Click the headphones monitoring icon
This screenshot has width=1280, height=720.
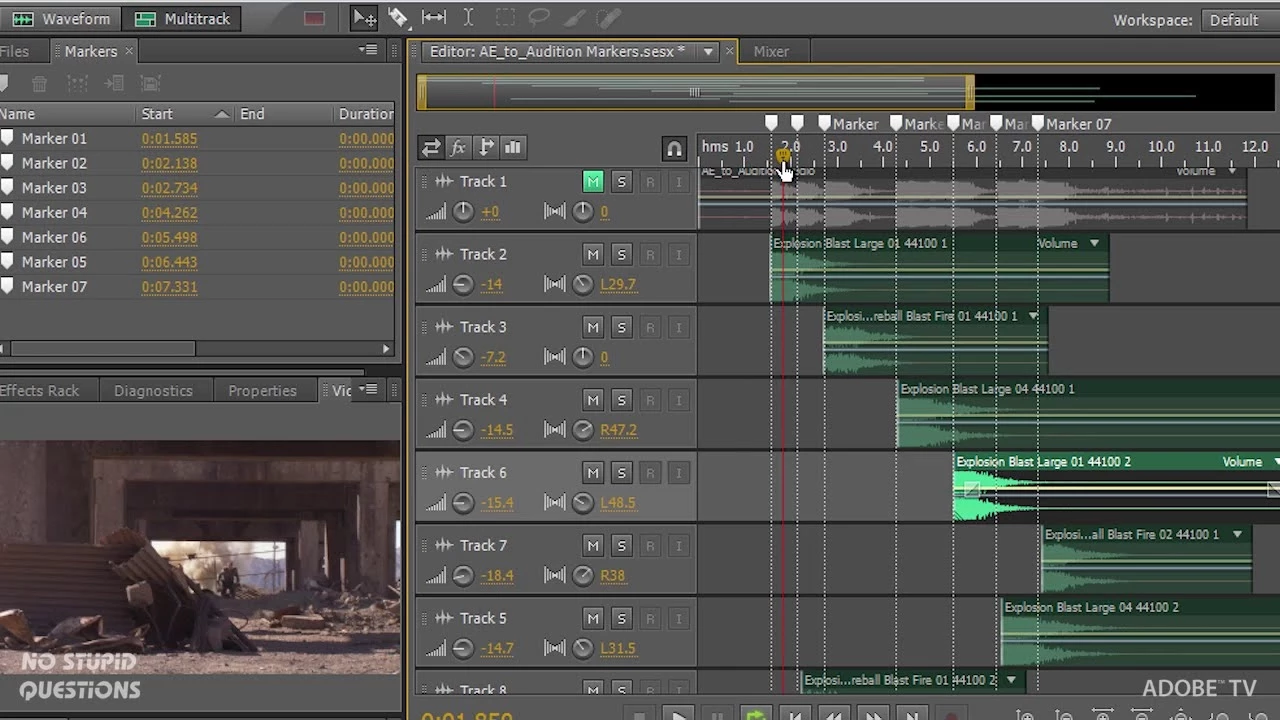tap(675, 149)
